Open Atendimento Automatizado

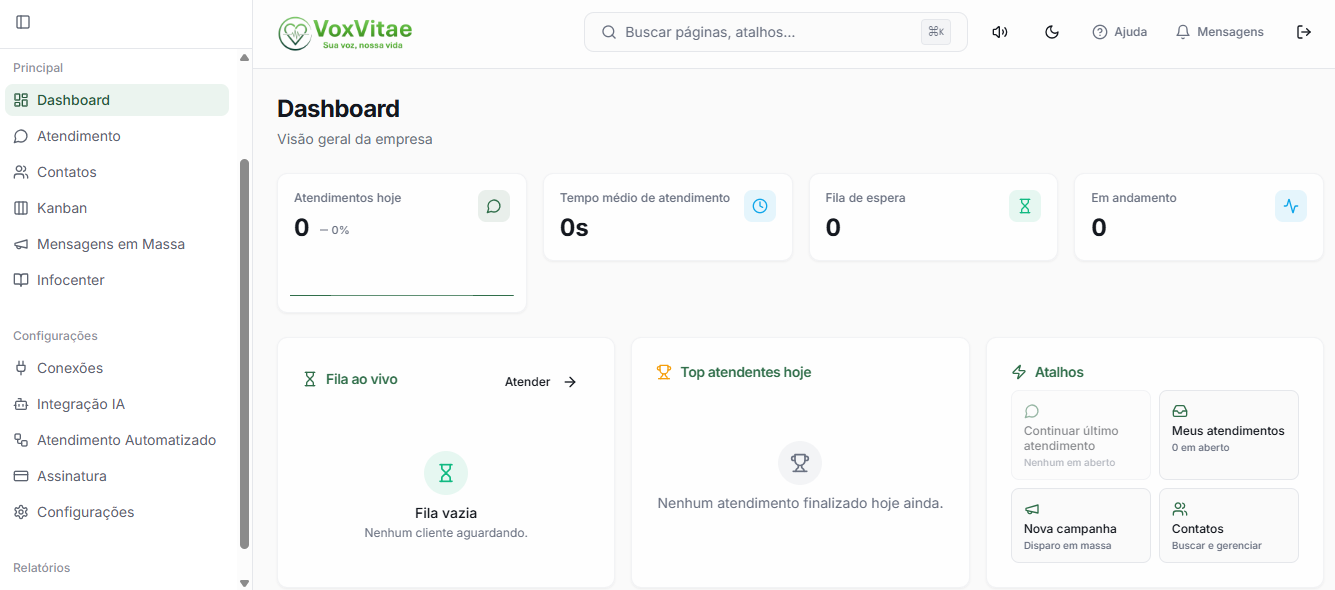click(x=117, y=440)
